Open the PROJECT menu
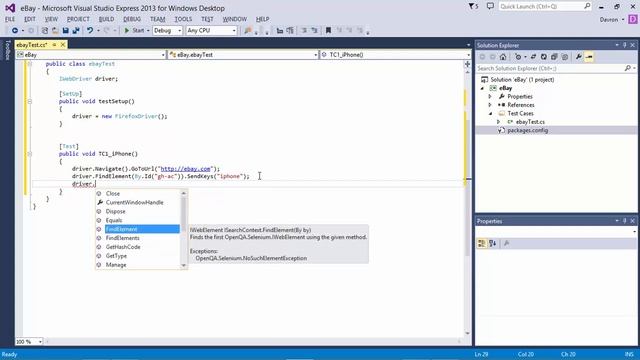The image size is (640, 360). click(x=78, y=19)
